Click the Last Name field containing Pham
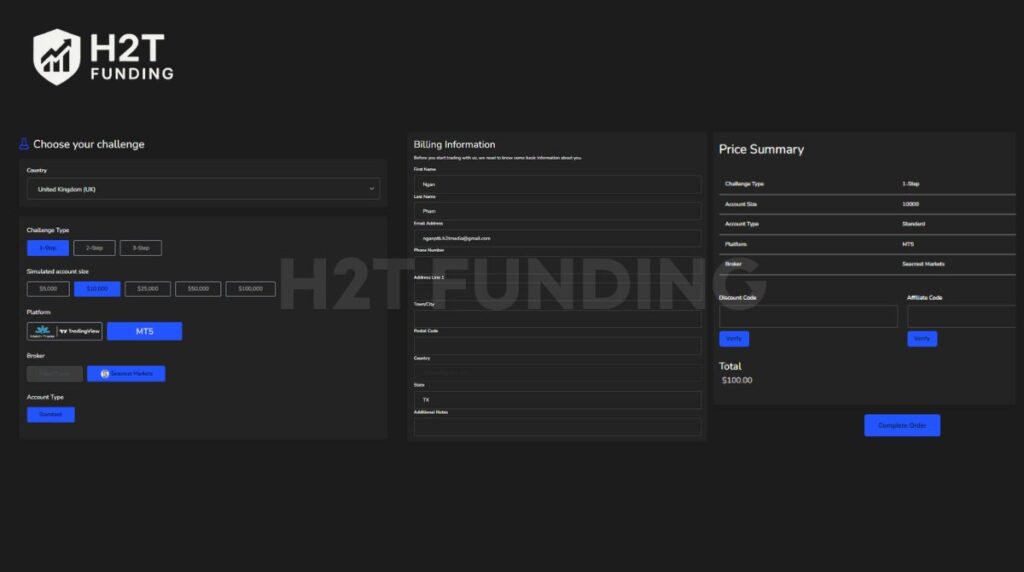This screenshot has width=1024, height=572. (557, 211)
